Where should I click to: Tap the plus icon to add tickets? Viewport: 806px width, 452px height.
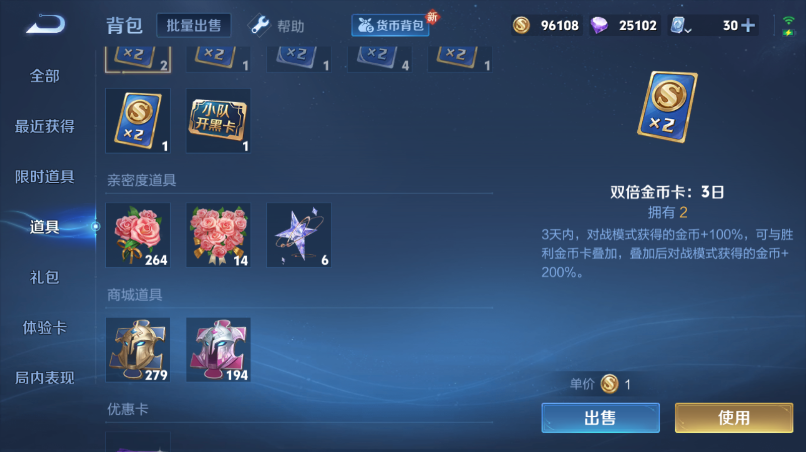coord(748,25)
